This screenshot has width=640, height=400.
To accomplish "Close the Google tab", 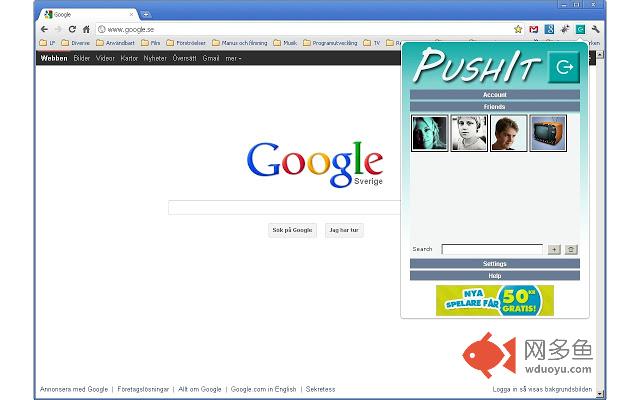I will click(131, 14).
